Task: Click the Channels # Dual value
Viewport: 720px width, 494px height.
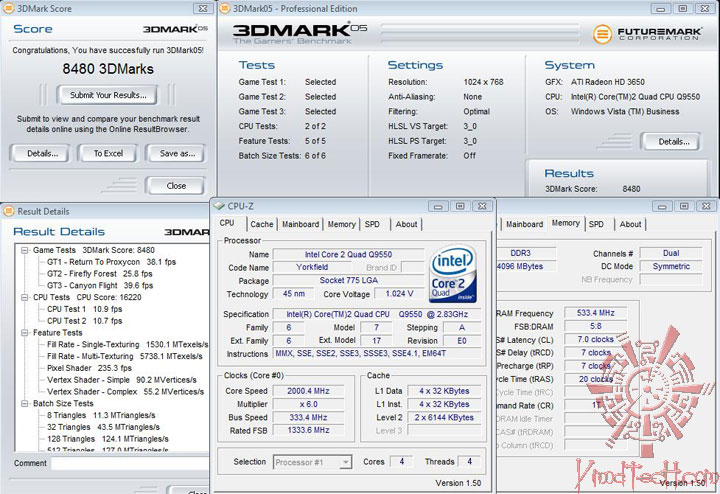Action: (671, 253)
